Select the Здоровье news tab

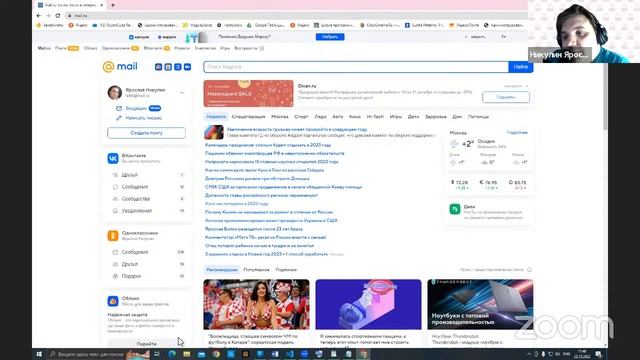436,117
